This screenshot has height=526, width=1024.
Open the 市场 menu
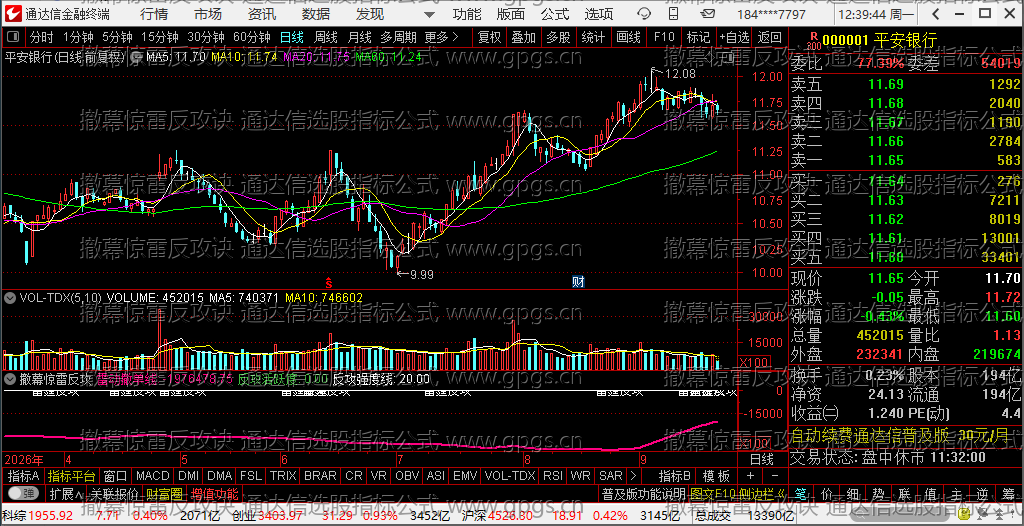click(208, 14)
